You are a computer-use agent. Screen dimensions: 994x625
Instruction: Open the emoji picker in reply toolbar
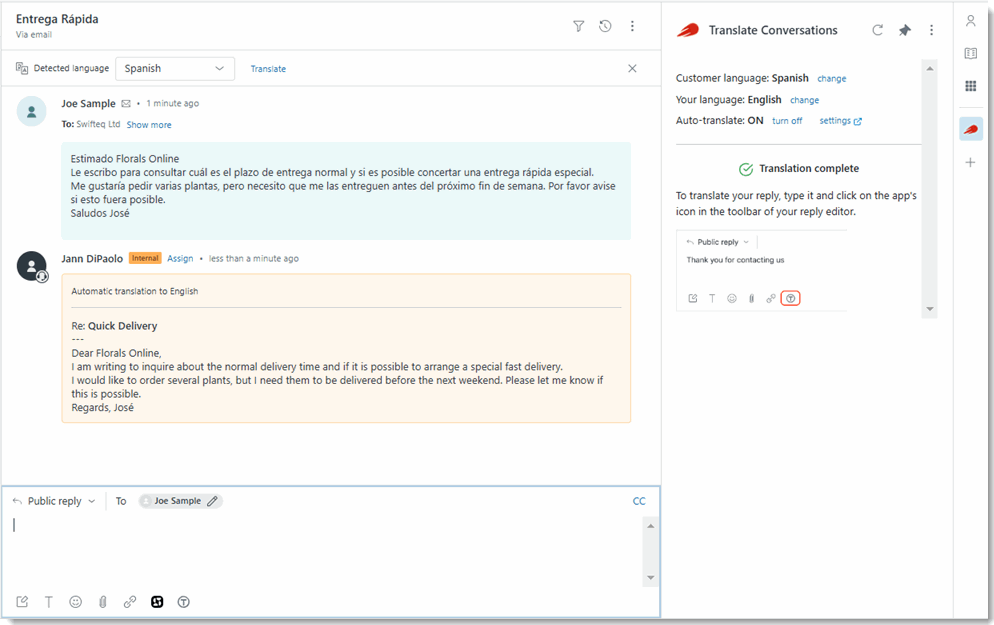[x=75, y=602]
